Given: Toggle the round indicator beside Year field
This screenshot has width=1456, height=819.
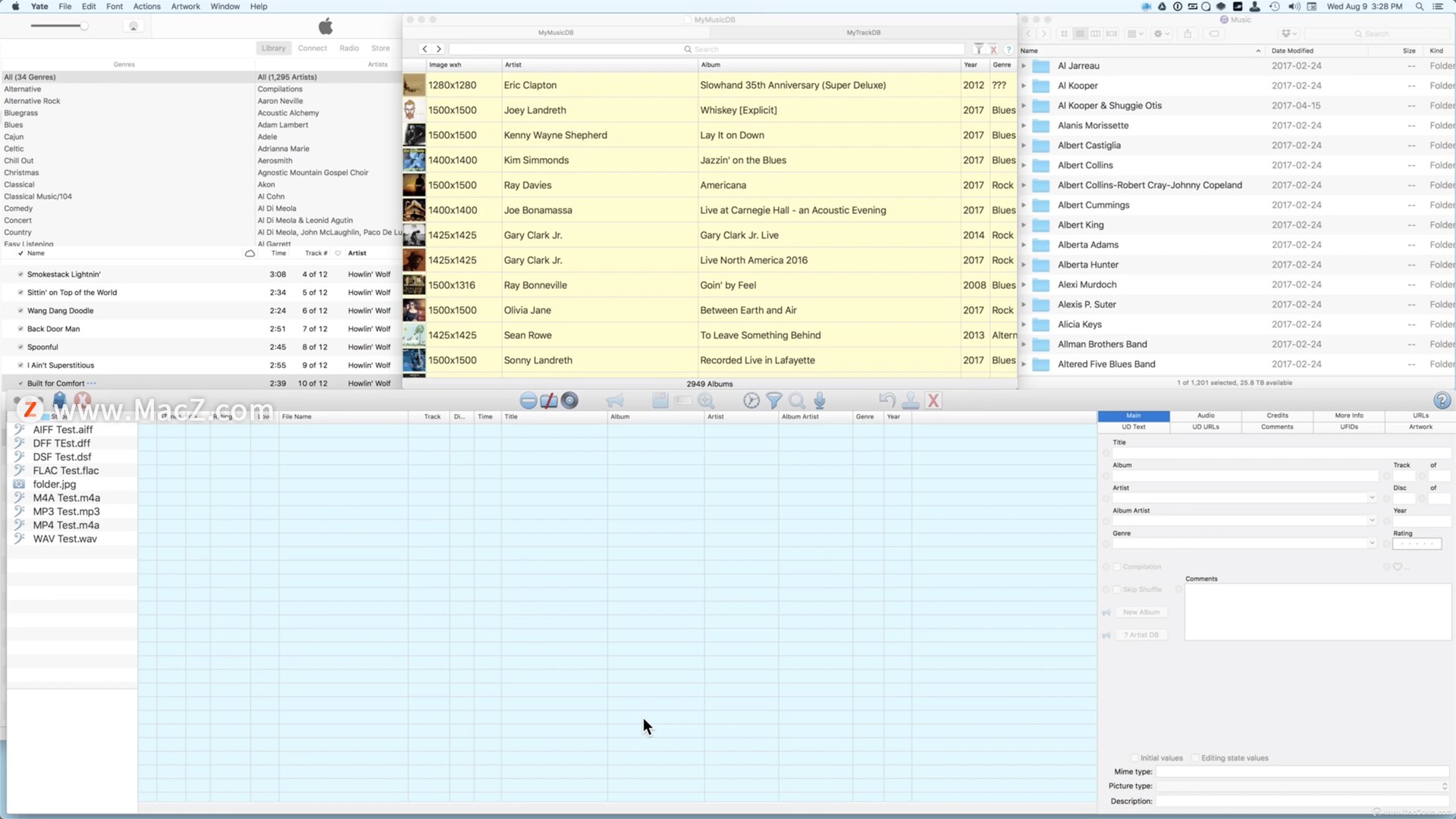Looking at the screenshot, I should (x=1386, y=522).
